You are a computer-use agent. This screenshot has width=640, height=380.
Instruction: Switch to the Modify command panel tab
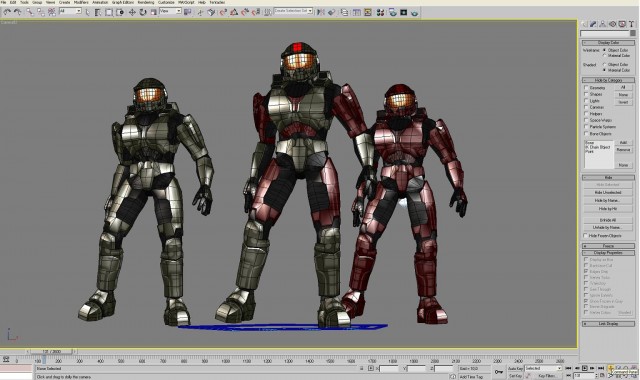click(x=594, y=24)
